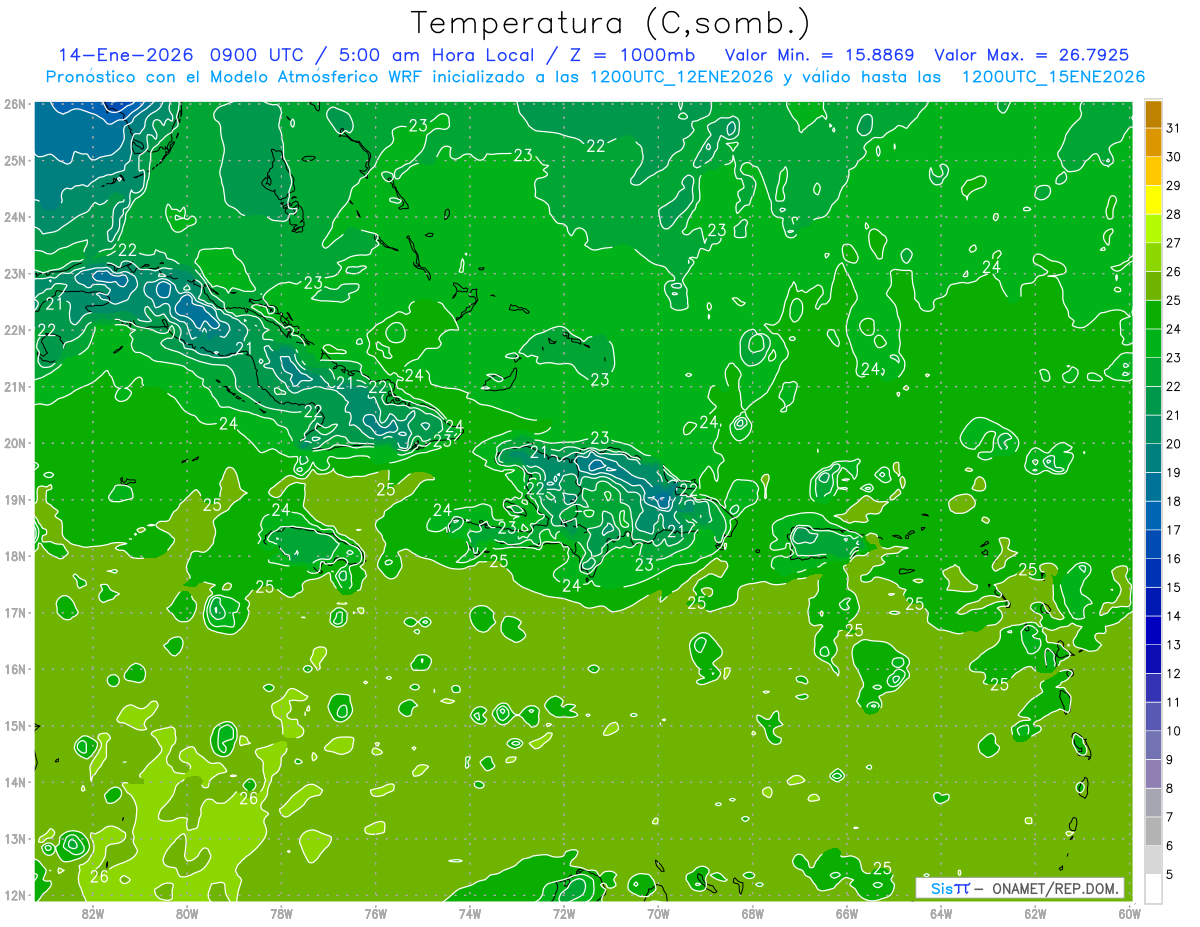Click the '74W' longitude axis label
This screenshot has width=1200, height=927.
pos(469,913)
